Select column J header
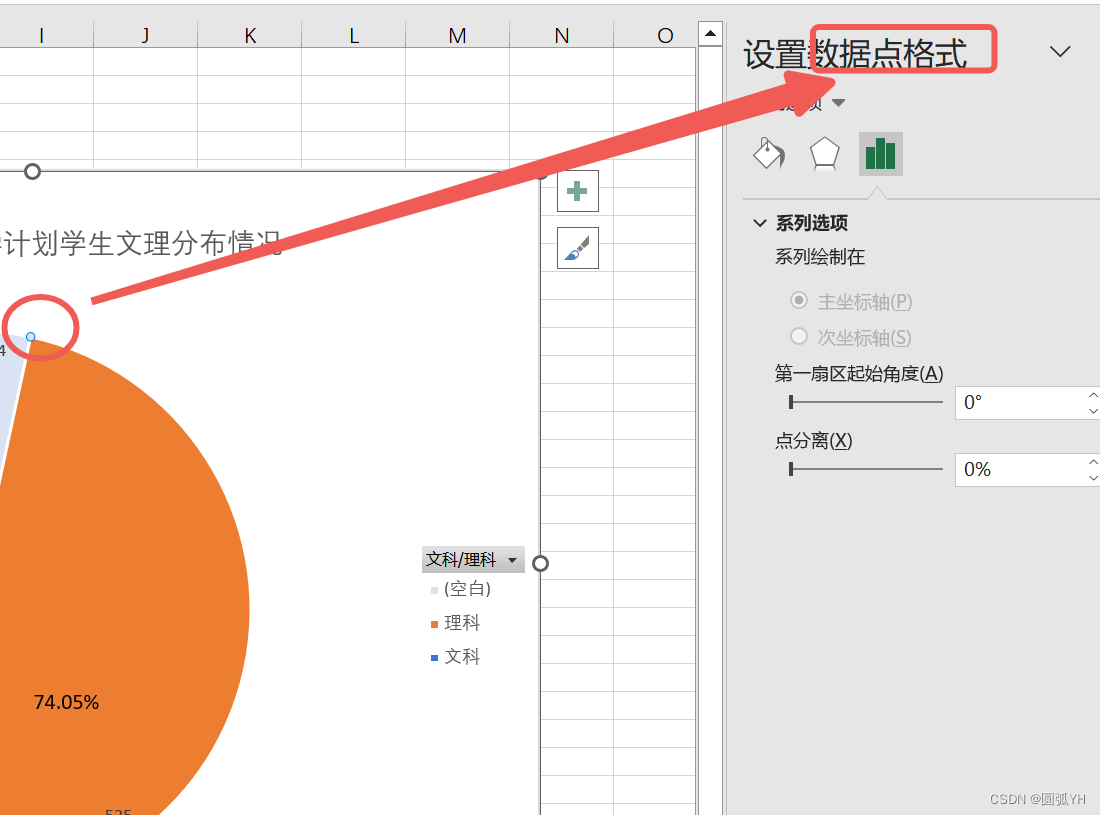This screenshot has width=1100, height=815. (145, 35)
